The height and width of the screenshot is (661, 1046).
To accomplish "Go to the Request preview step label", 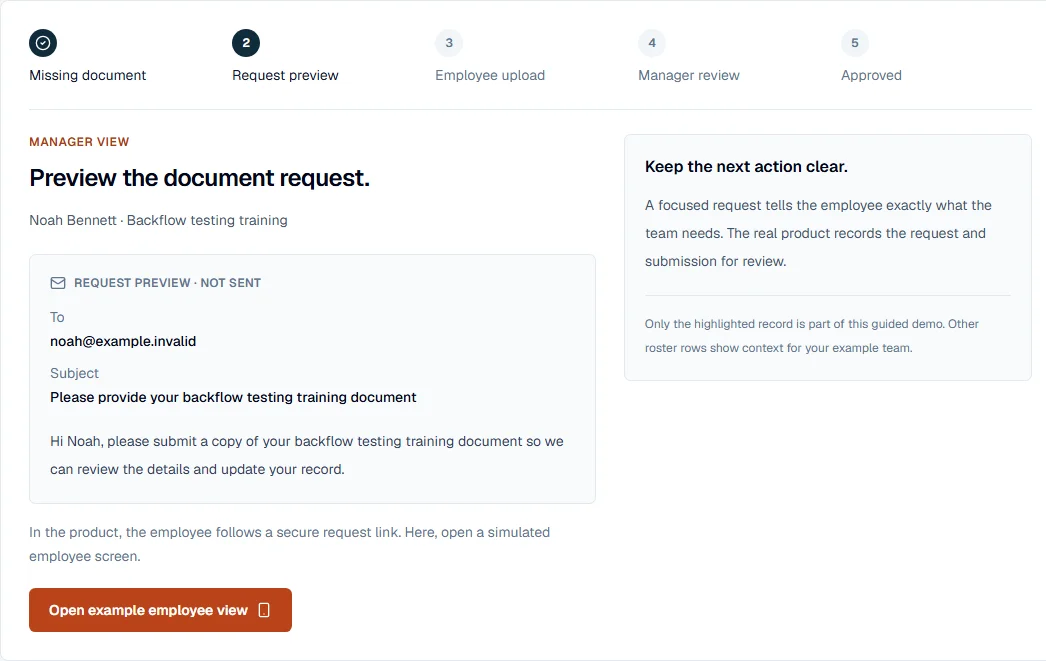I will click(286, 75).
